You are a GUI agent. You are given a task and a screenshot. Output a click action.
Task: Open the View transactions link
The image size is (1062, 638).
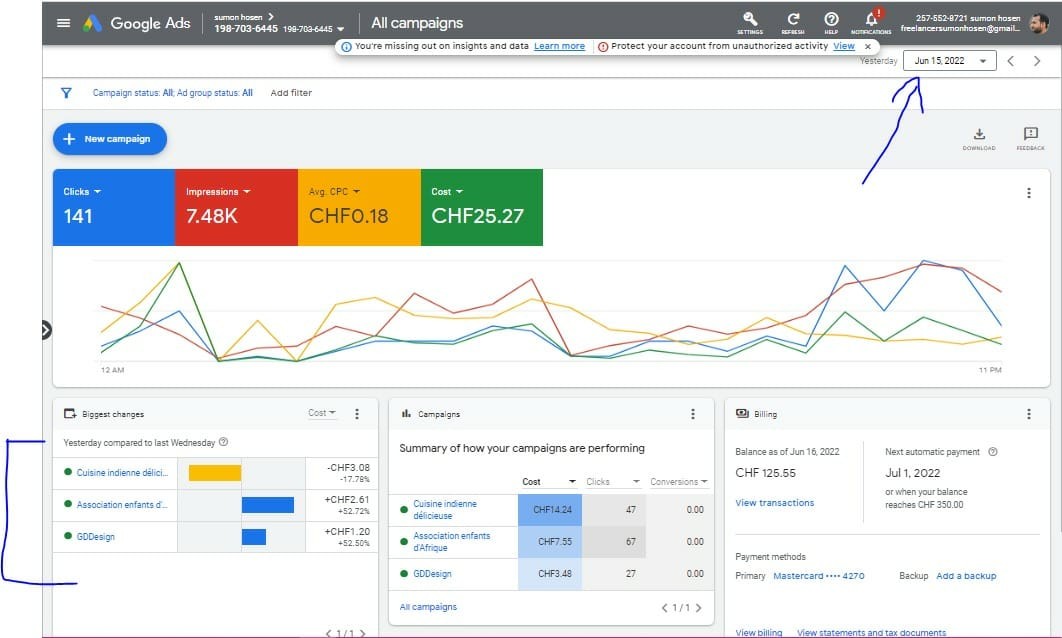774,503
